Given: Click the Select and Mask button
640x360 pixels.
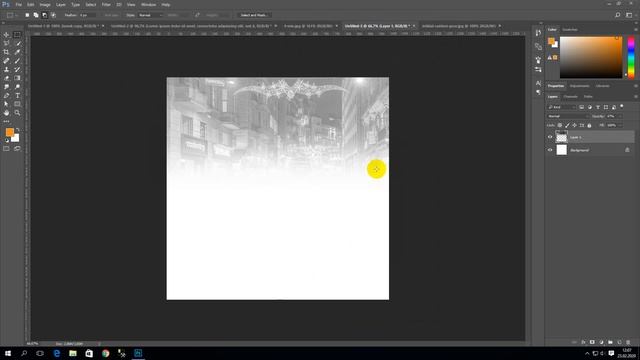Looking at the screenshot, I should pyautogui.click(x=253, y=15).
